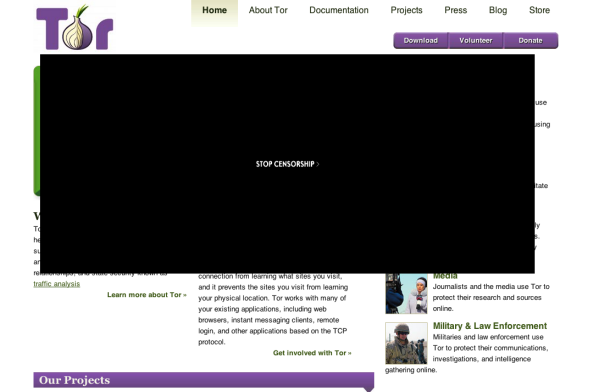Click the Volunteer button
The width and height of the screenshot is (610, 392).
tap(476, 40)
